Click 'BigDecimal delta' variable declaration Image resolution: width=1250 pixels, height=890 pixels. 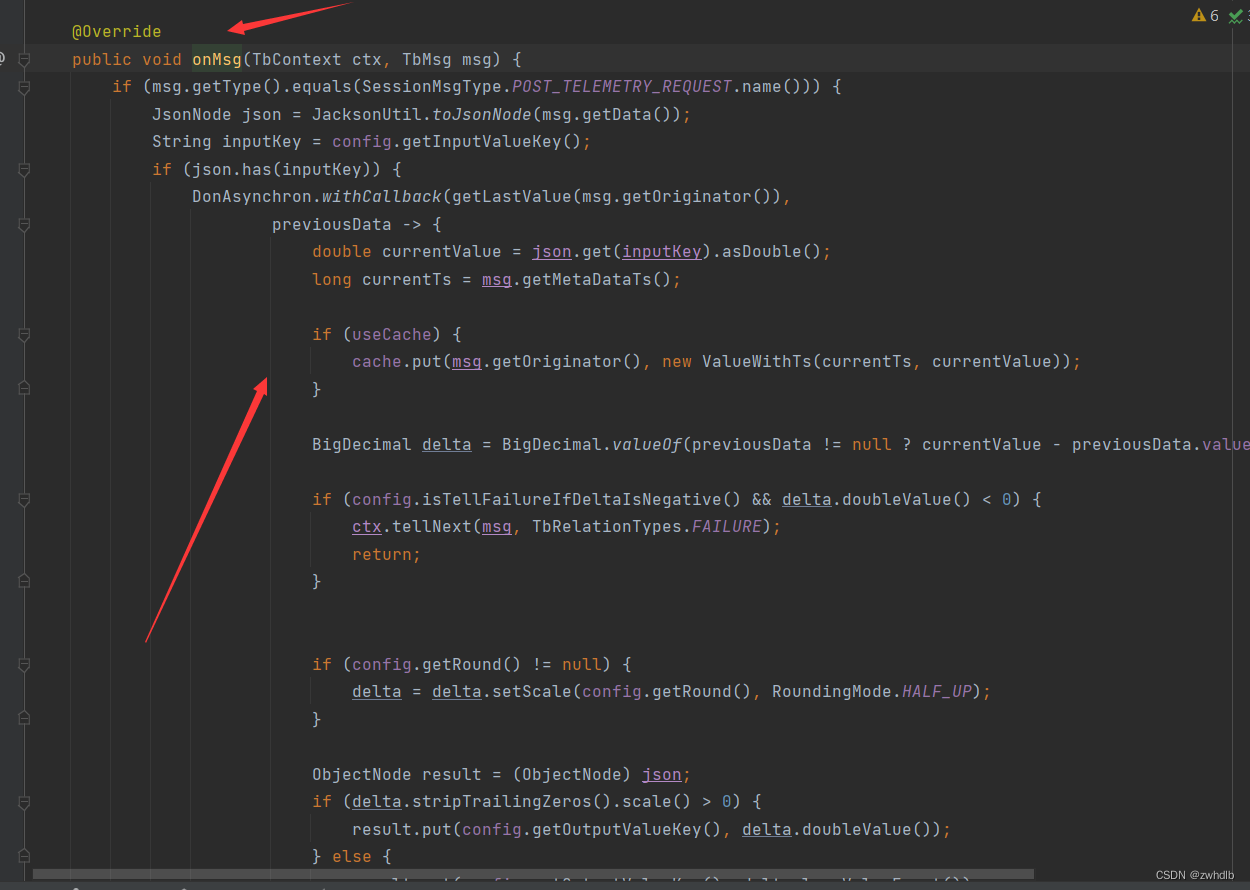point(392,444)
